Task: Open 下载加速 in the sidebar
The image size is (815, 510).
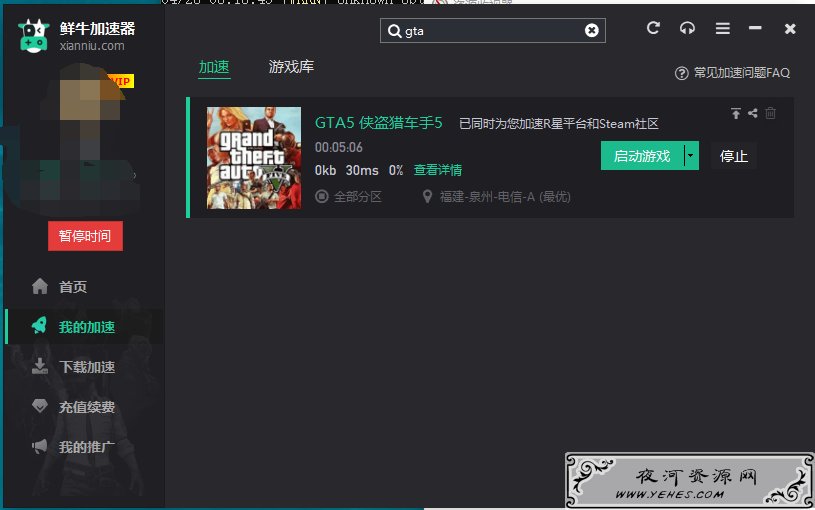Action: 87,367
